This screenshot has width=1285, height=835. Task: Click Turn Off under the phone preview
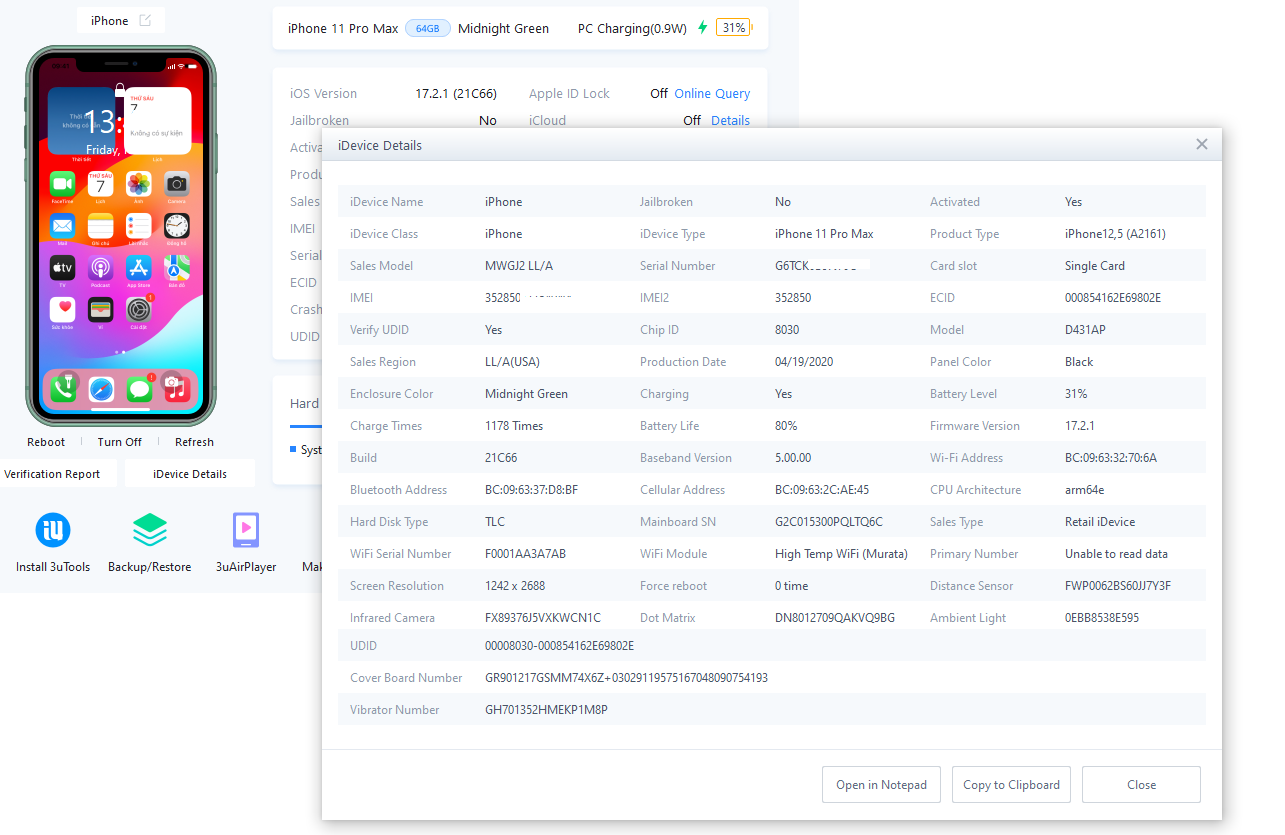click(x=120, y=442)
